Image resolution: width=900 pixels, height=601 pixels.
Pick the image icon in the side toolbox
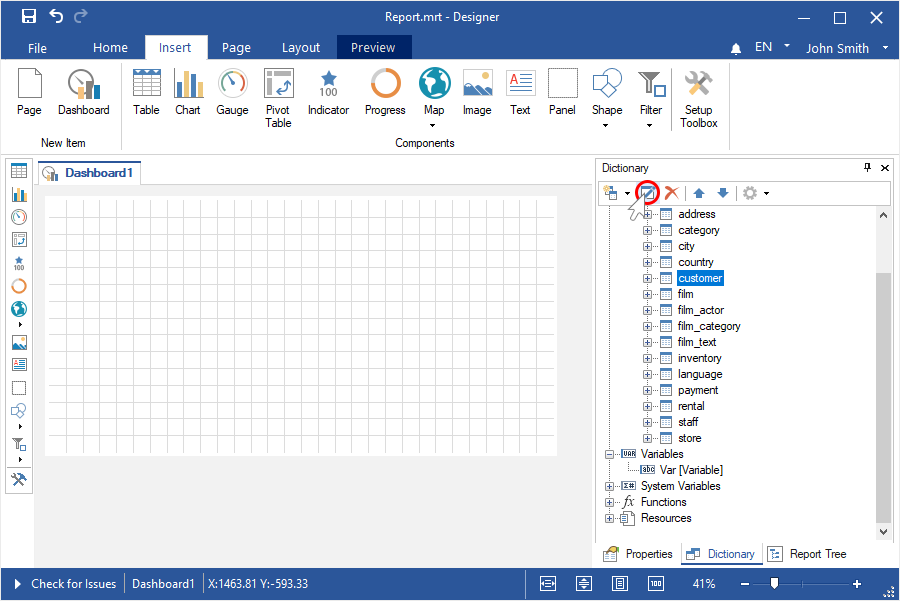click(x=19, y=343)
